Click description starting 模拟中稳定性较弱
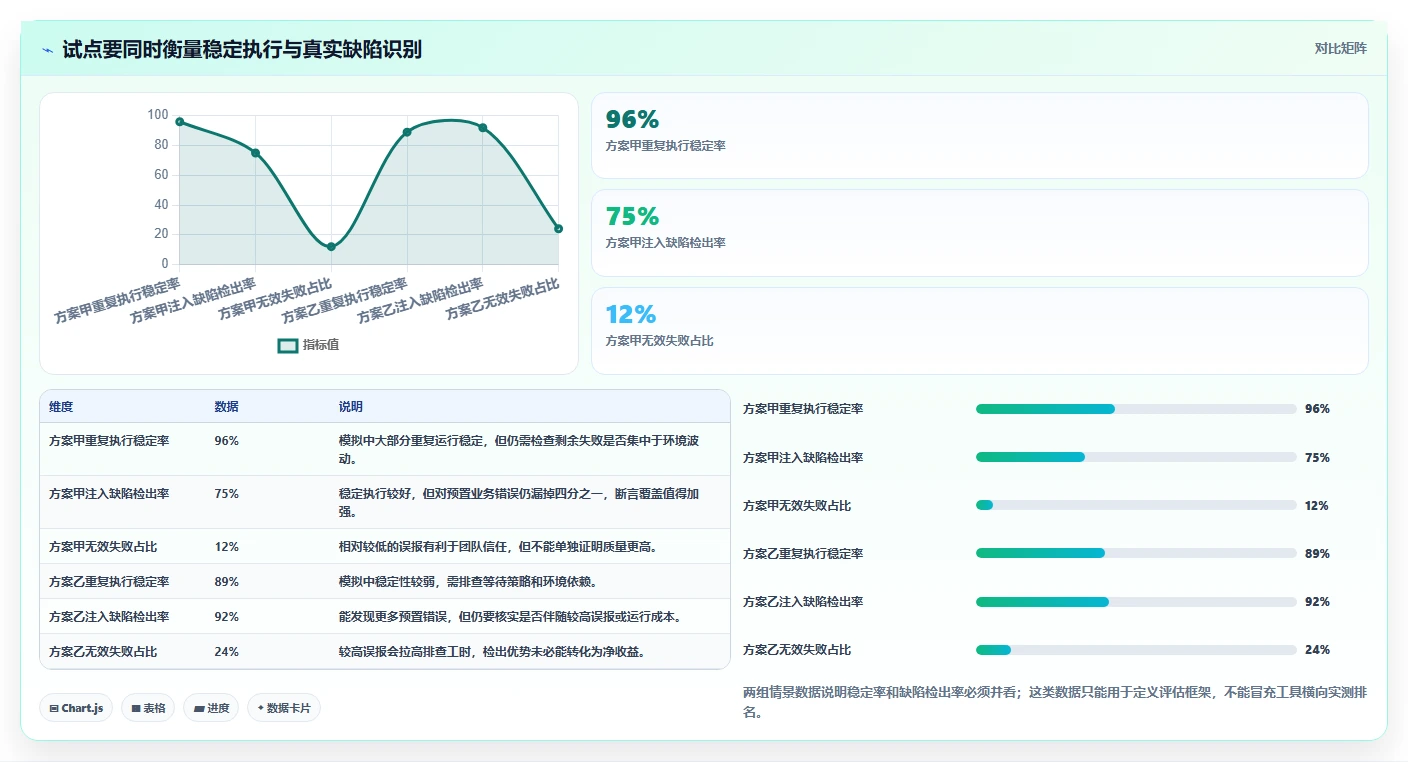Image resolution: width=1408 pixels, height=762 pixels. 467,582
